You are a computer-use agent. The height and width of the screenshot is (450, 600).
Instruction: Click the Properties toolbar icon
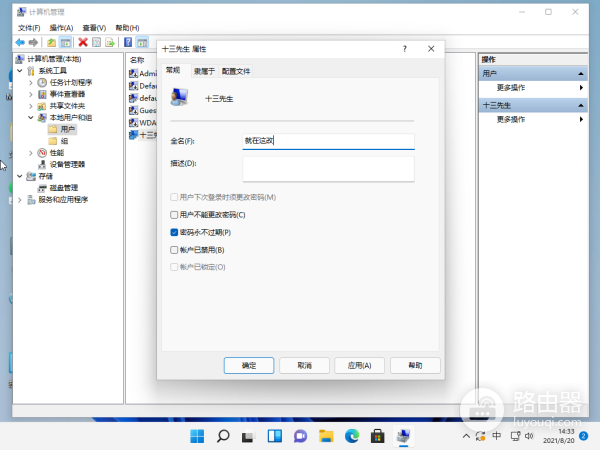[x=96, y=42]
